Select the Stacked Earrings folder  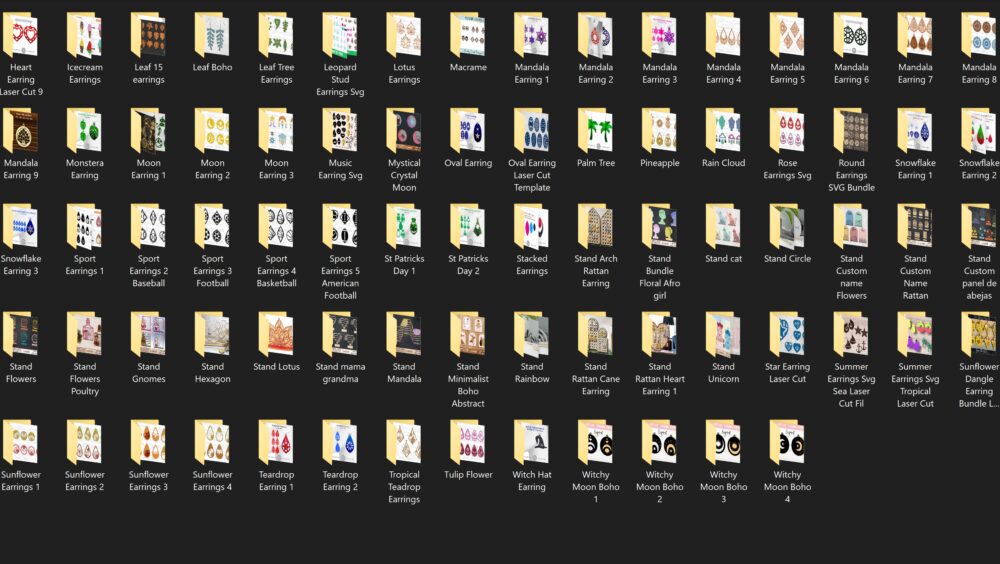coord(532,227)
